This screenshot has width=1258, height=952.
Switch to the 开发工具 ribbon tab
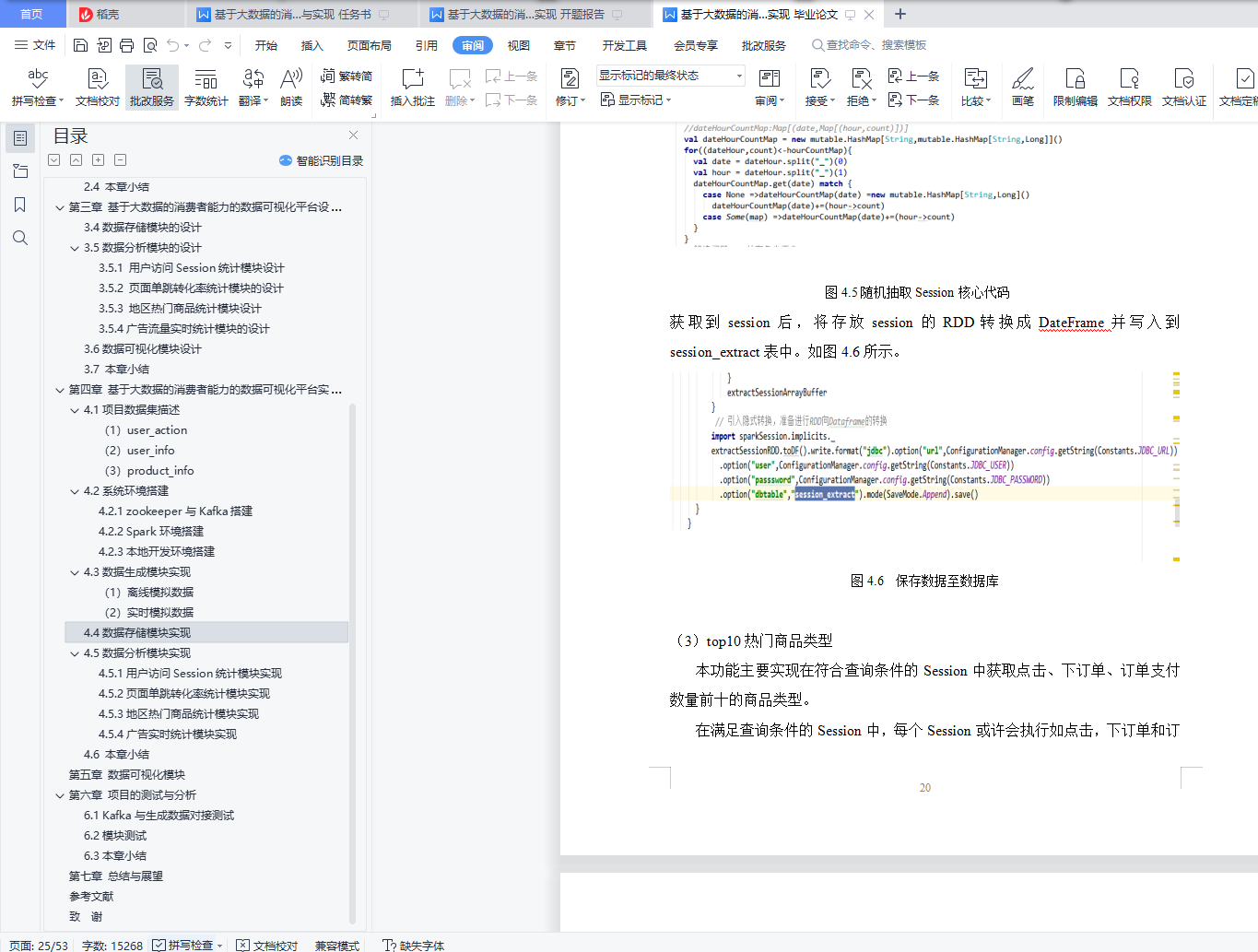(625, 45)
